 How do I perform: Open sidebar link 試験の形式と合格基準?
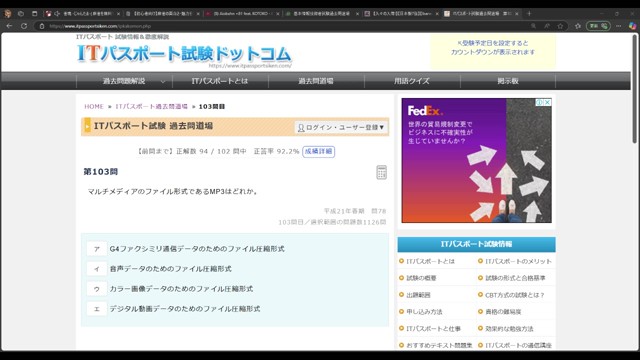(x=515, y=278)
